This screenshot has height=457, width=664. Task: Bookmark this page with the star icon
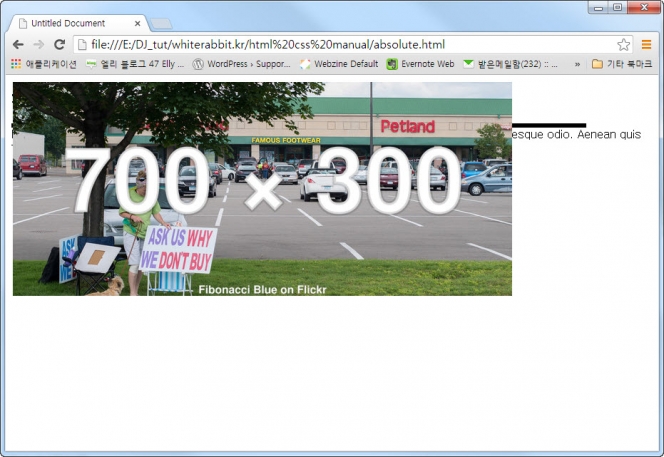(x=623, y=45)
